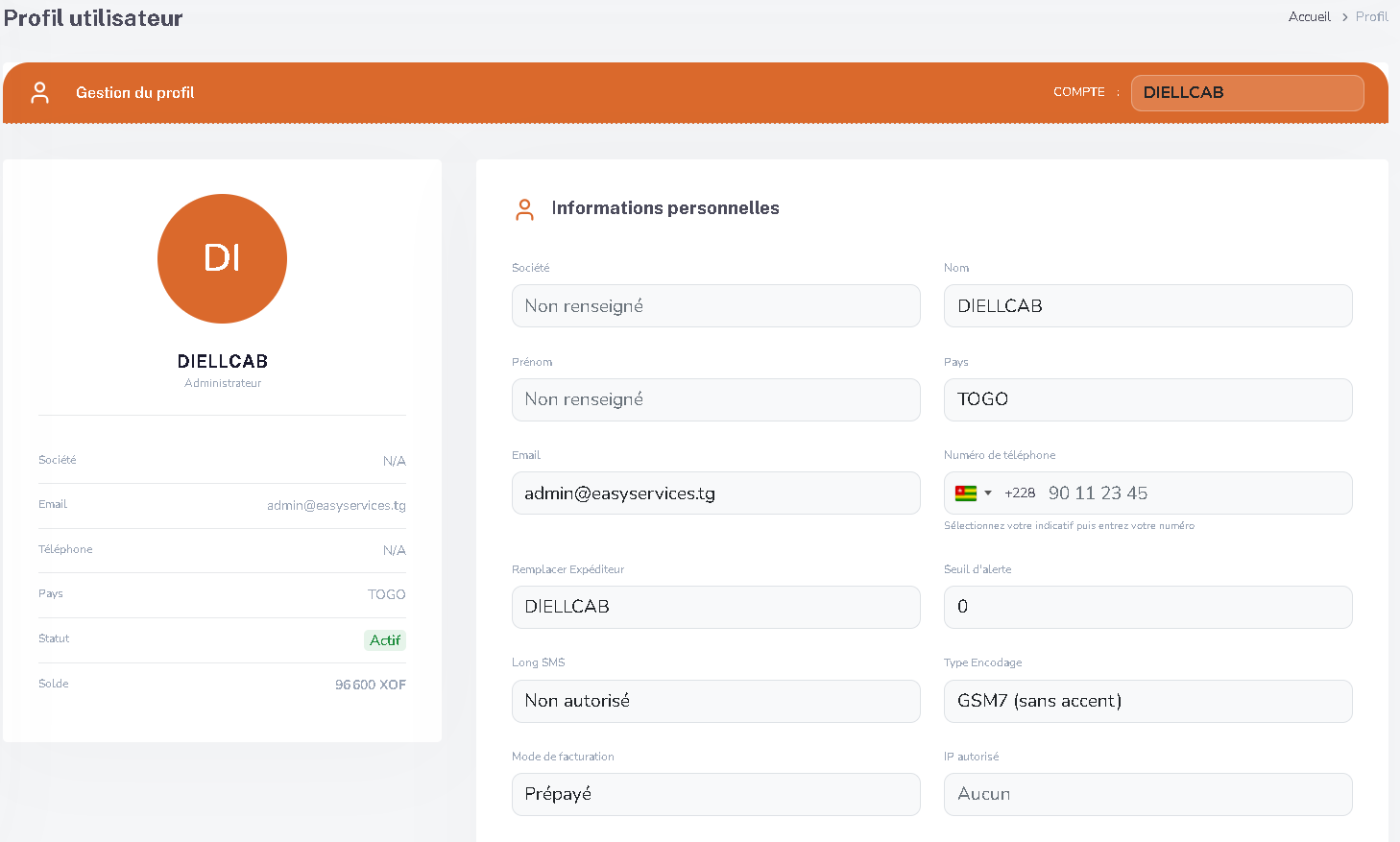The image size is (1400, 842).
Task: Click sidebar email admin@easyservices.tg
Action: 336,505
